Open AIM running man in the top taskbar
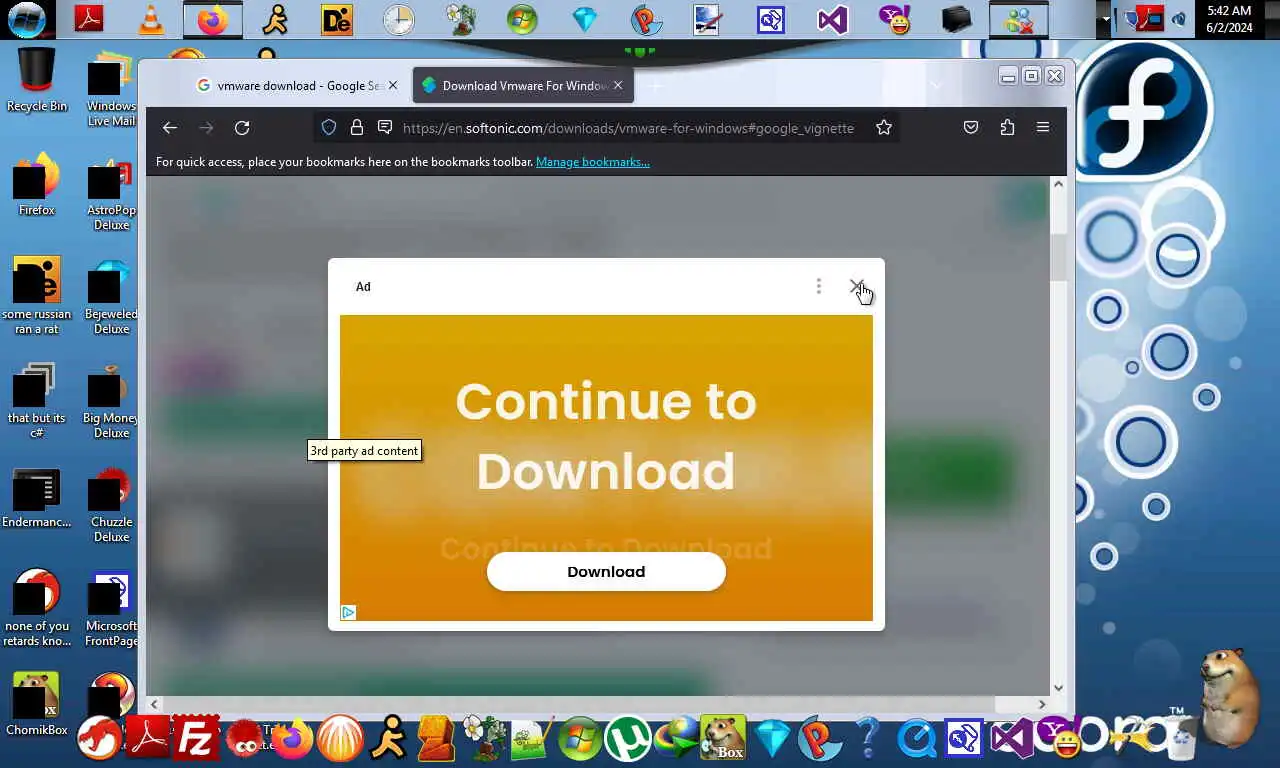This screenshot has width=1280, height=768. (274, 19)
